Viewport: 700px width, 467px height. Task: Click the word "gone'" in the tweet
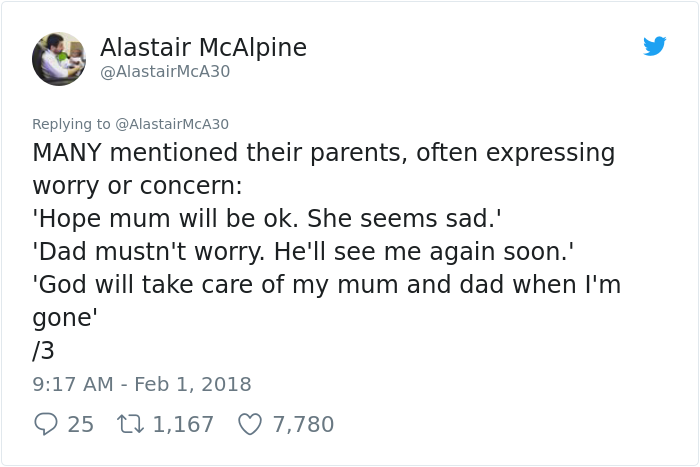point(64,318)
